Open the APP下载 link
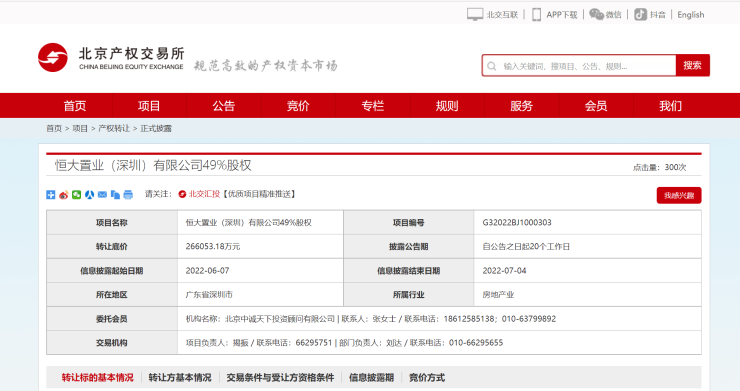 [562, 15]
